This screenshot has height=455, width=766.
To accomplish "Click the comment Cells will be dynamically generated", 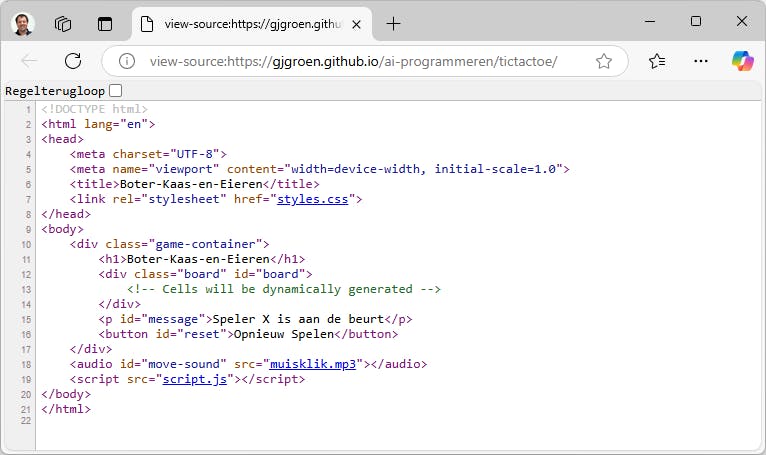I will point(284,289).
